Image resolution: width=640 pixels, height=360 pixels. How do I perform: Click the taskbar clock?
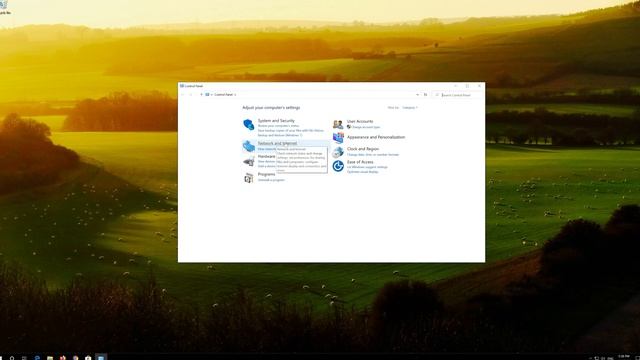(624, 357)
